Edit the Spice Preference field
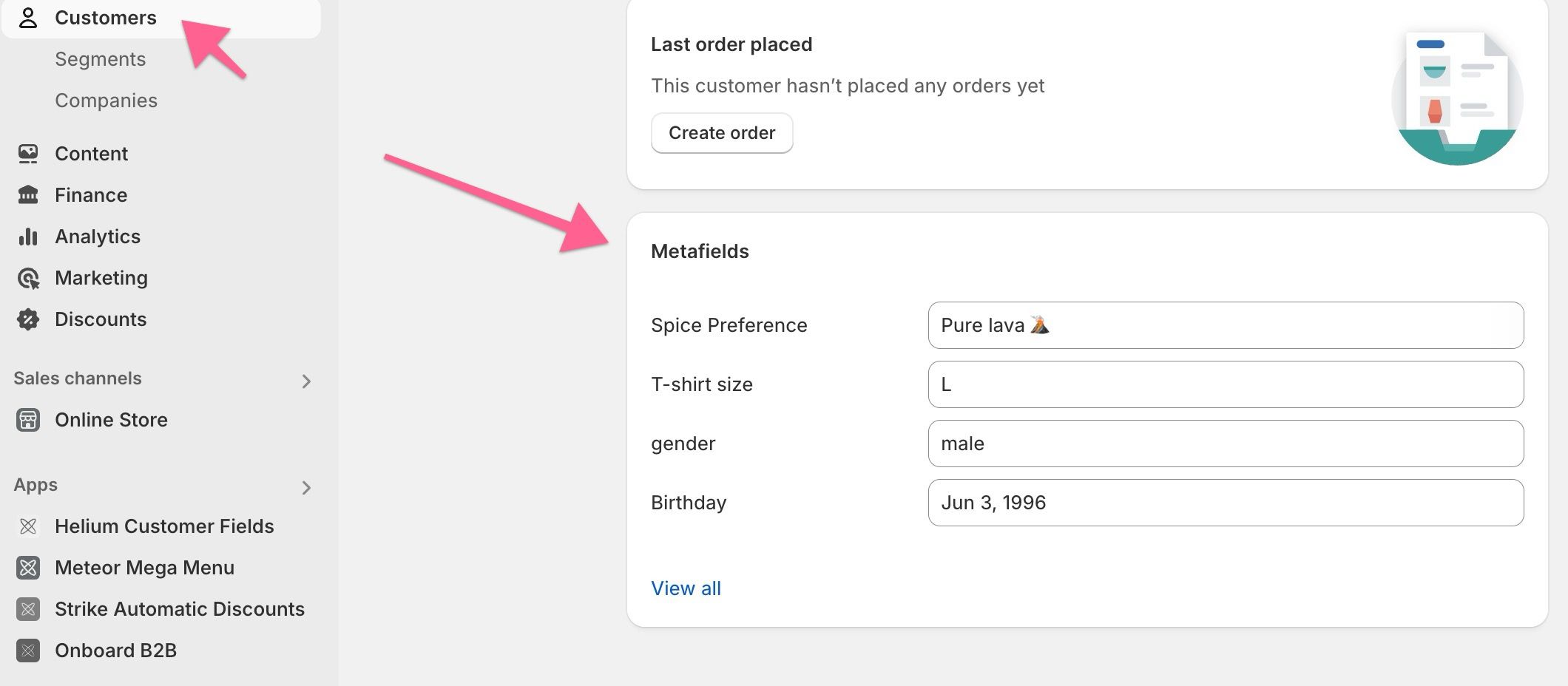1568x686 pixels. (x=1226, y=325)
